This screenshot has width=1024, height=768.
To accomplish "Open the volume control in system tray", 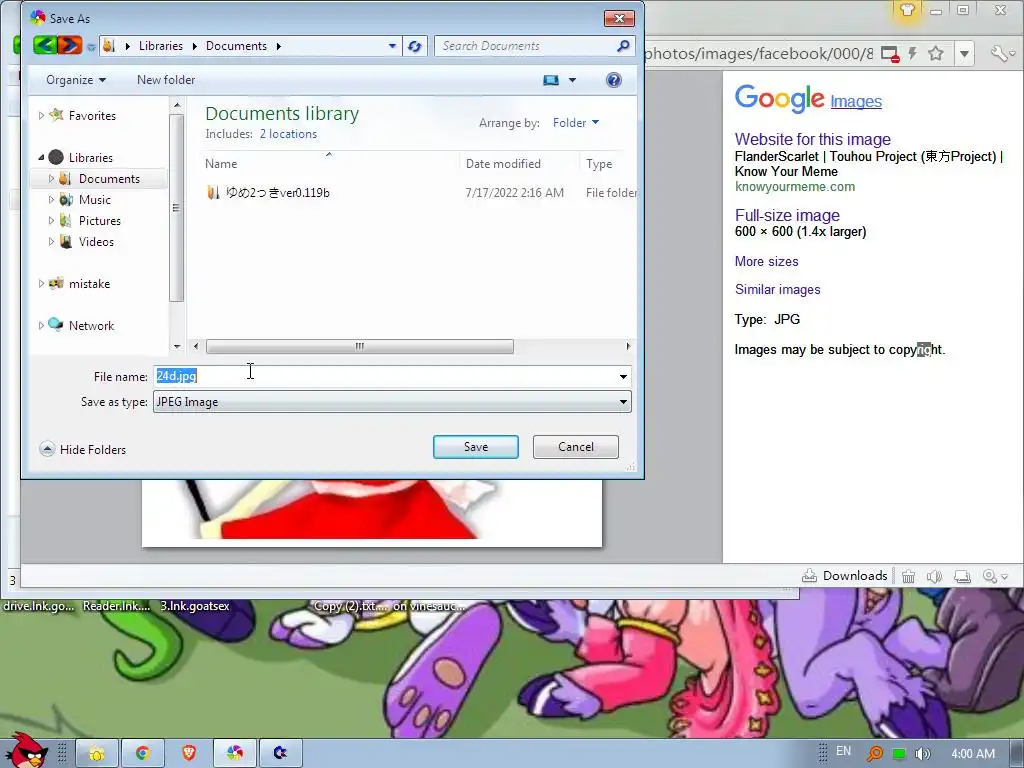I will [x=923, y=754].
